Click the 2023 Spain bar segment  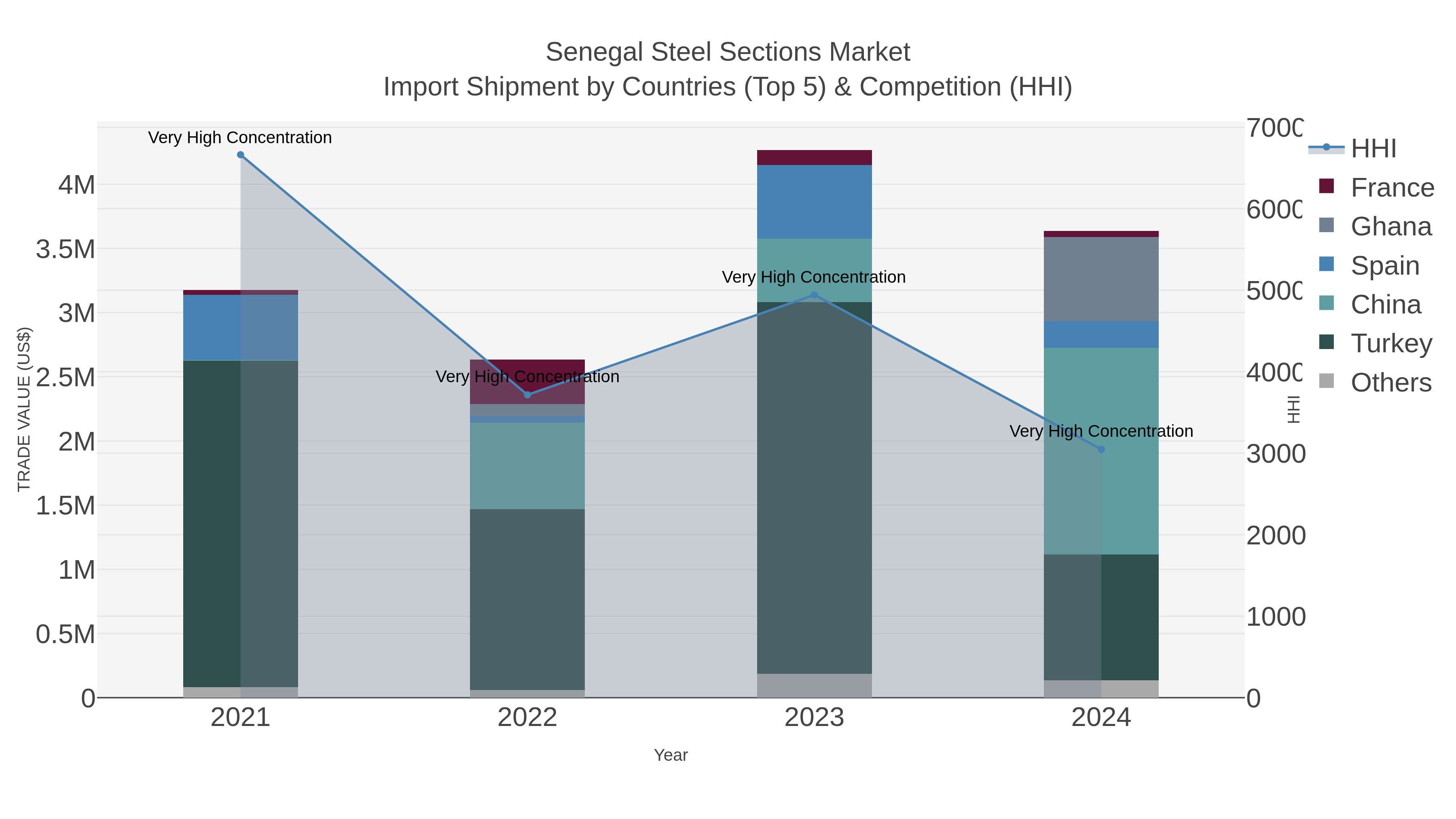tap(815, 202)
